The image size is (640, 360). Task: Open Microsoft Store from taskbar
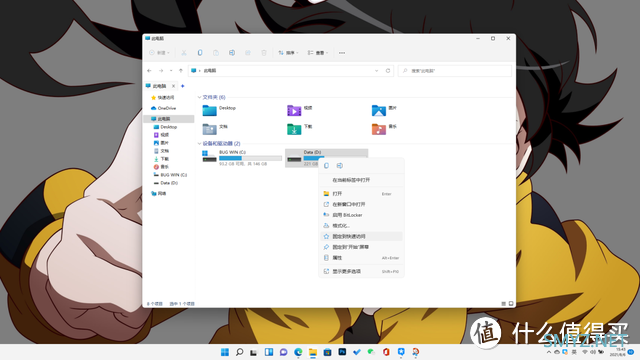click(x=327, y=352)
